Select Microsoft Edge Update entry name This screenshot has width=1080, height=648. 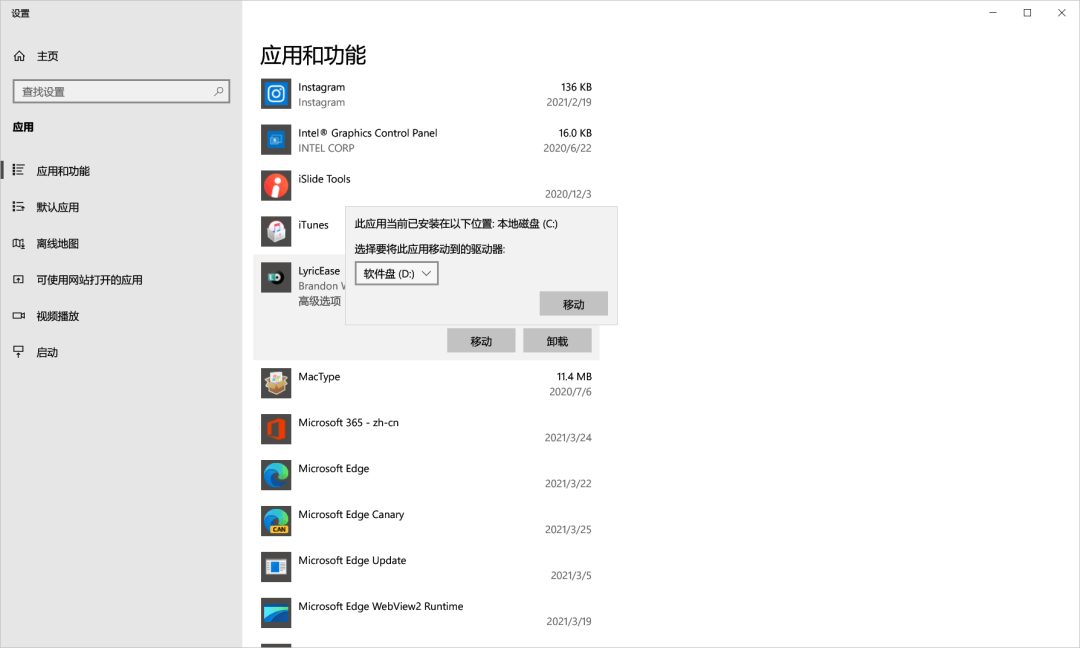tap(352, 561)
